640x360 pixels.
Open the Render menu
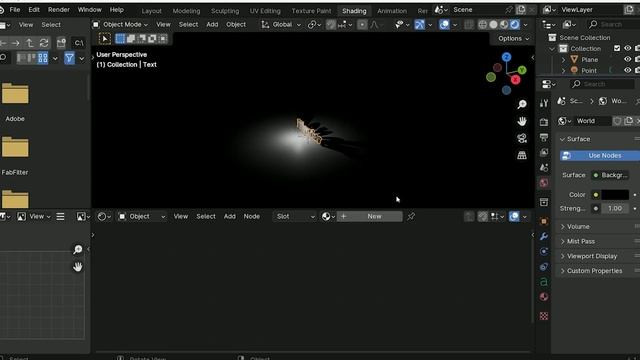click(x=59, y=9)
